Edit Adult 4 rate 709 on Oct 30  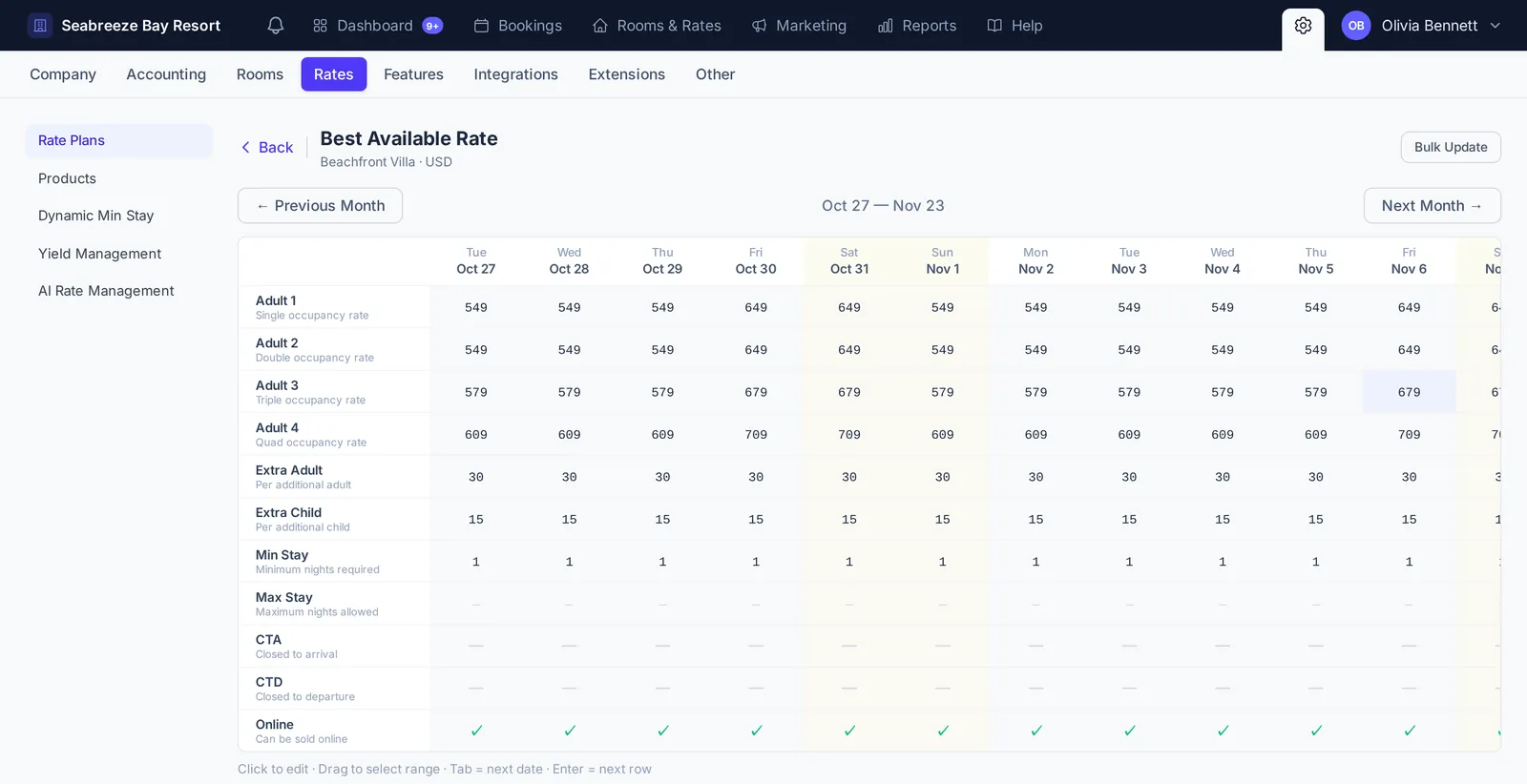coord(756,435)
